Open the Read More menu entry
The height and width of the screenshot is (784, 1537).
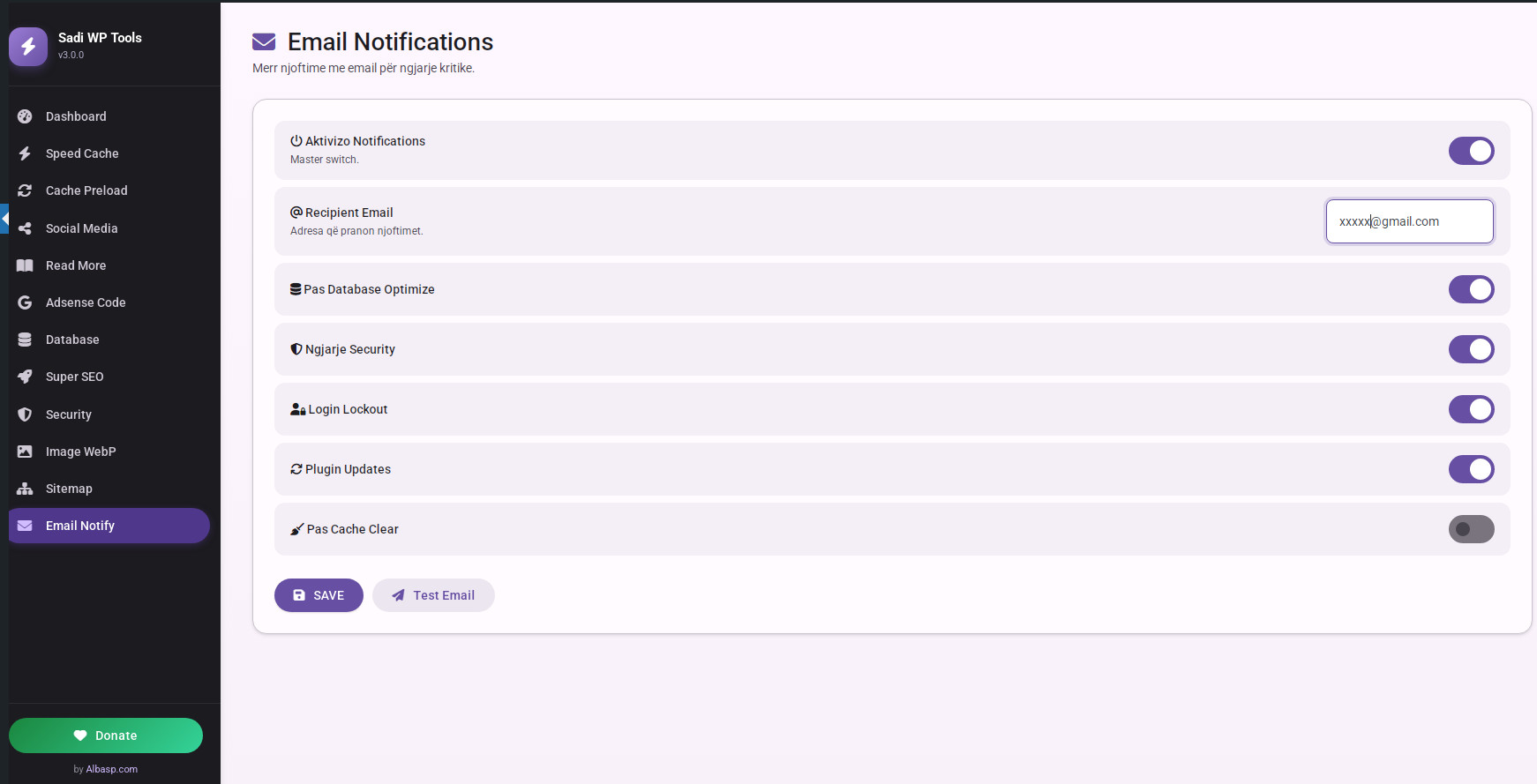click(109, 265)
